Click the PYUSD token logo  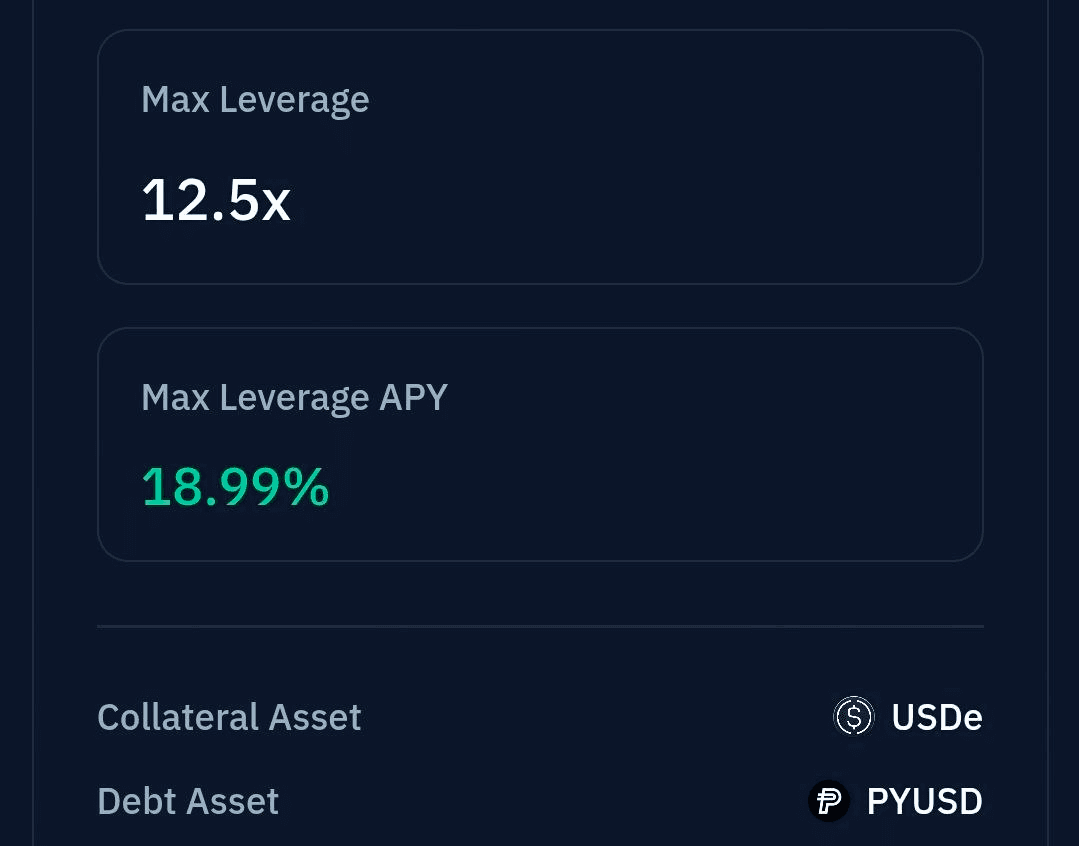[x=829, y=801]
